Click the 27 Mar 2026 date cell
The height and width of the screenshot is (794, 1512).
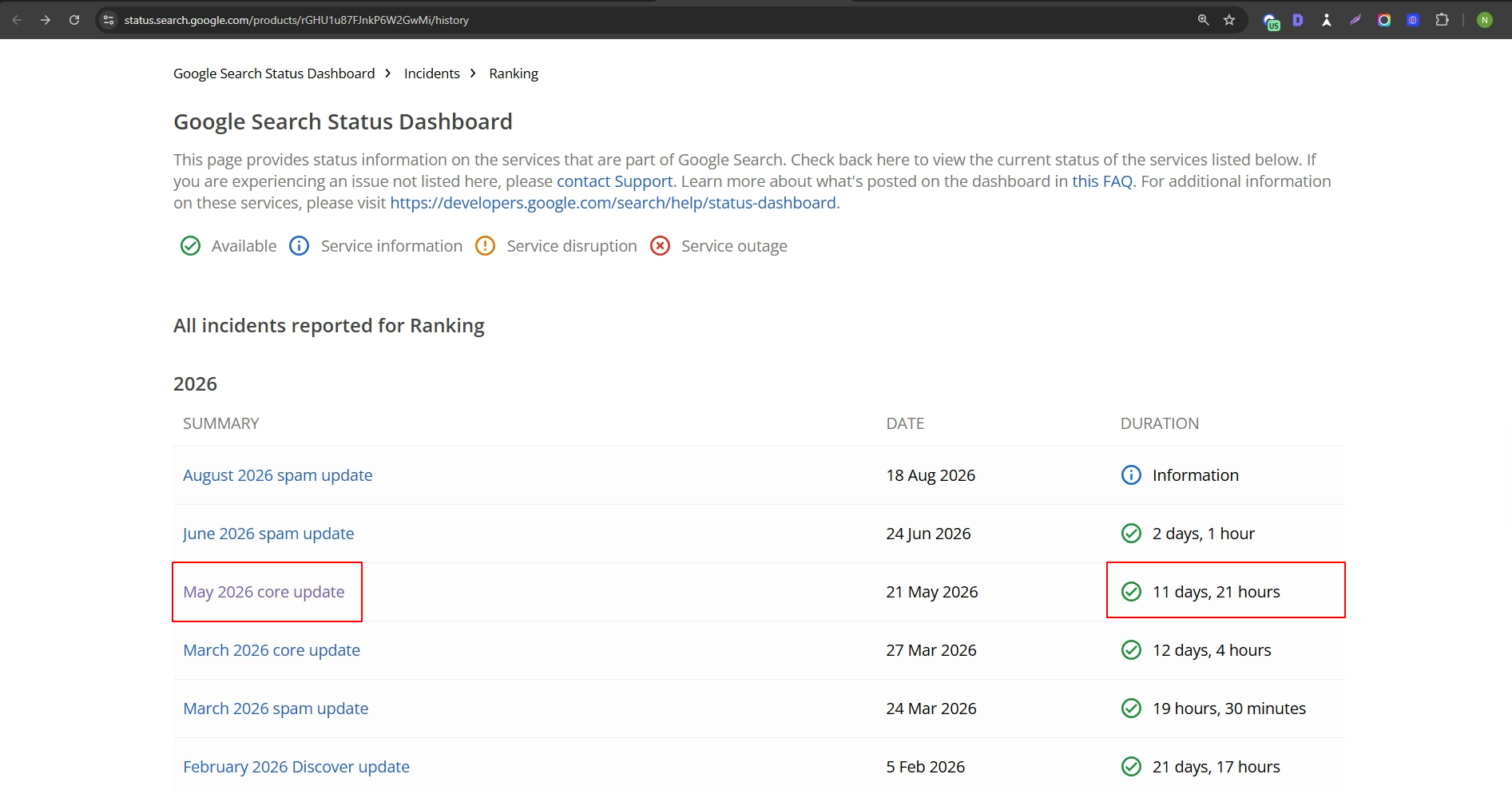click(931, 650)
